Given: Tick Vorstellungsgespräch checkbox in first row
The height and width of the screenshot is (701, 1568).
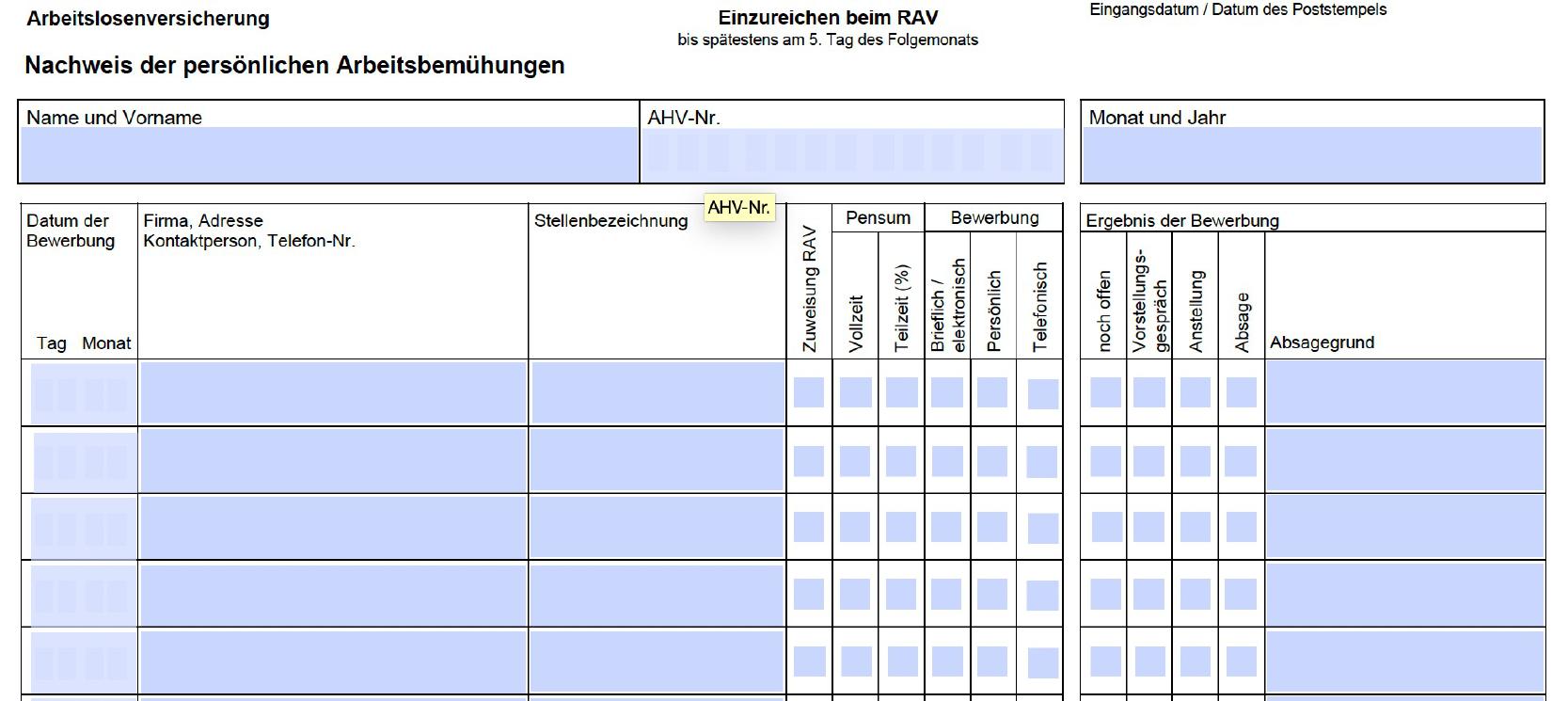Looking at the screenshot, I should [x=1149, y=392].
